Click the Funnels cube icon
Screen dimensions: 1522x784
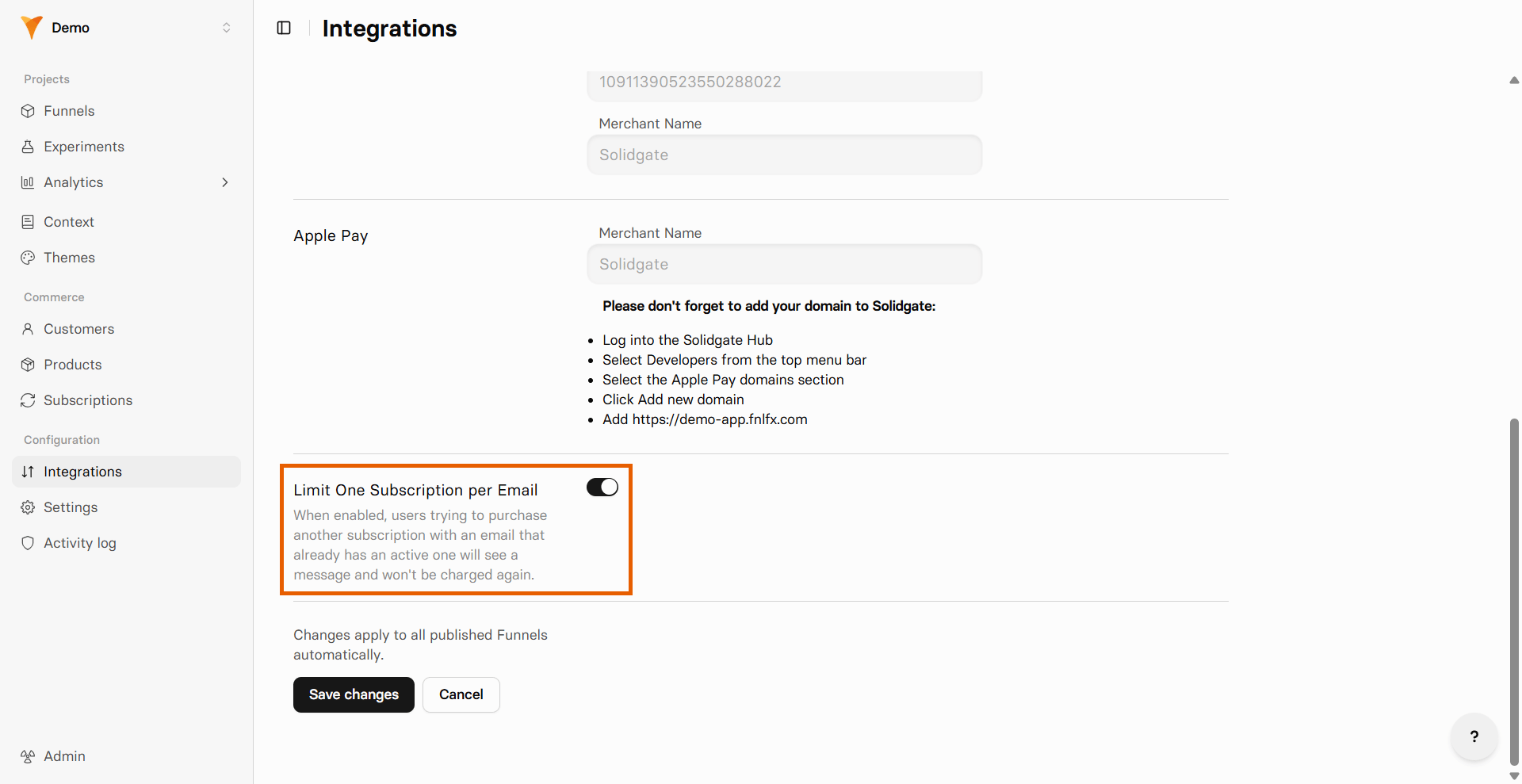(28, 111)
